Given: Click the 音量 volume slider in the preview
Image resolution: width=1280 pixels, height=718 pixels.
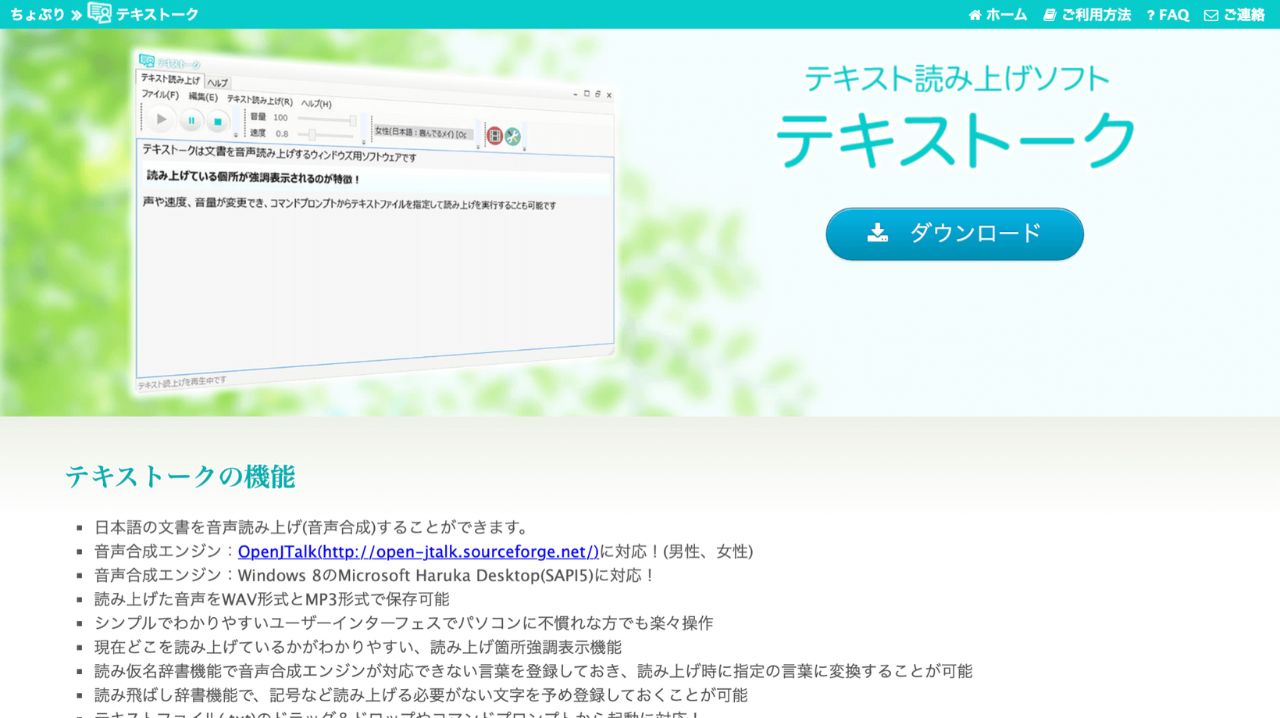Looking at the screenshot, I should [325, 120].
